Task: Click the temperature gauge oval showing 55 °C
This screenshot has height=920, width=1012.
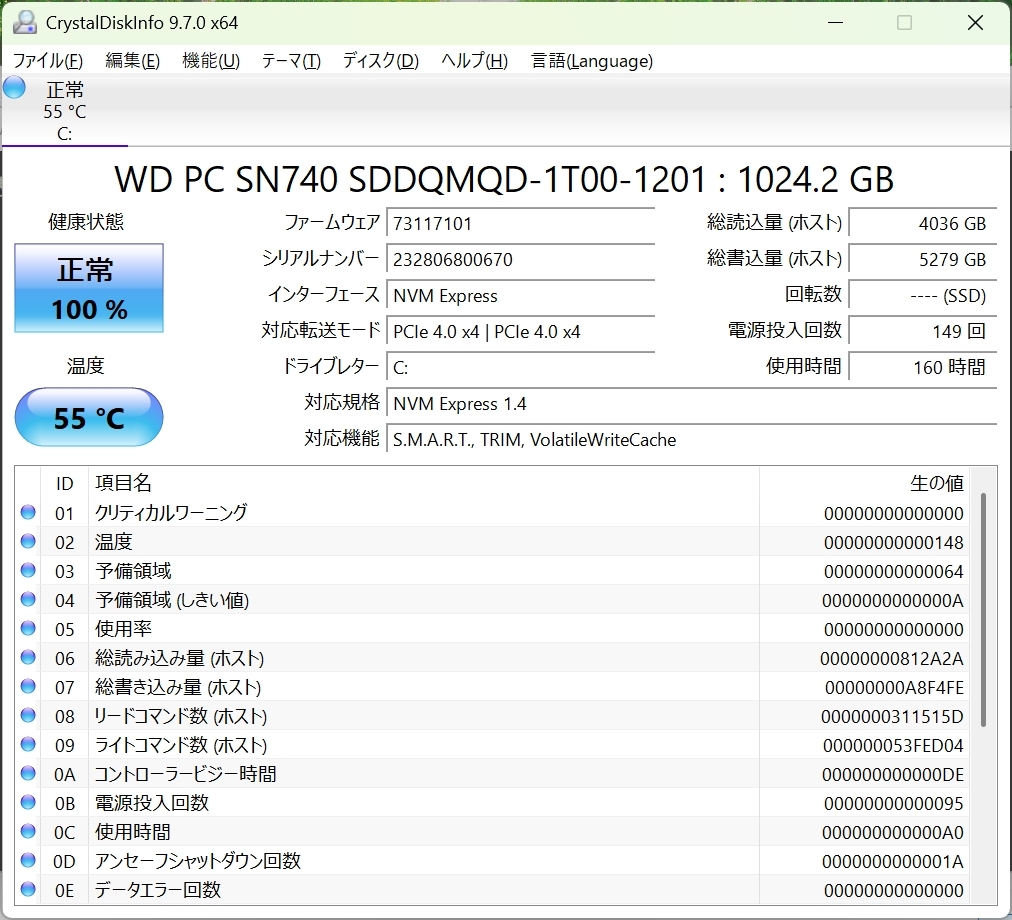Action: [x=88, y=417]
